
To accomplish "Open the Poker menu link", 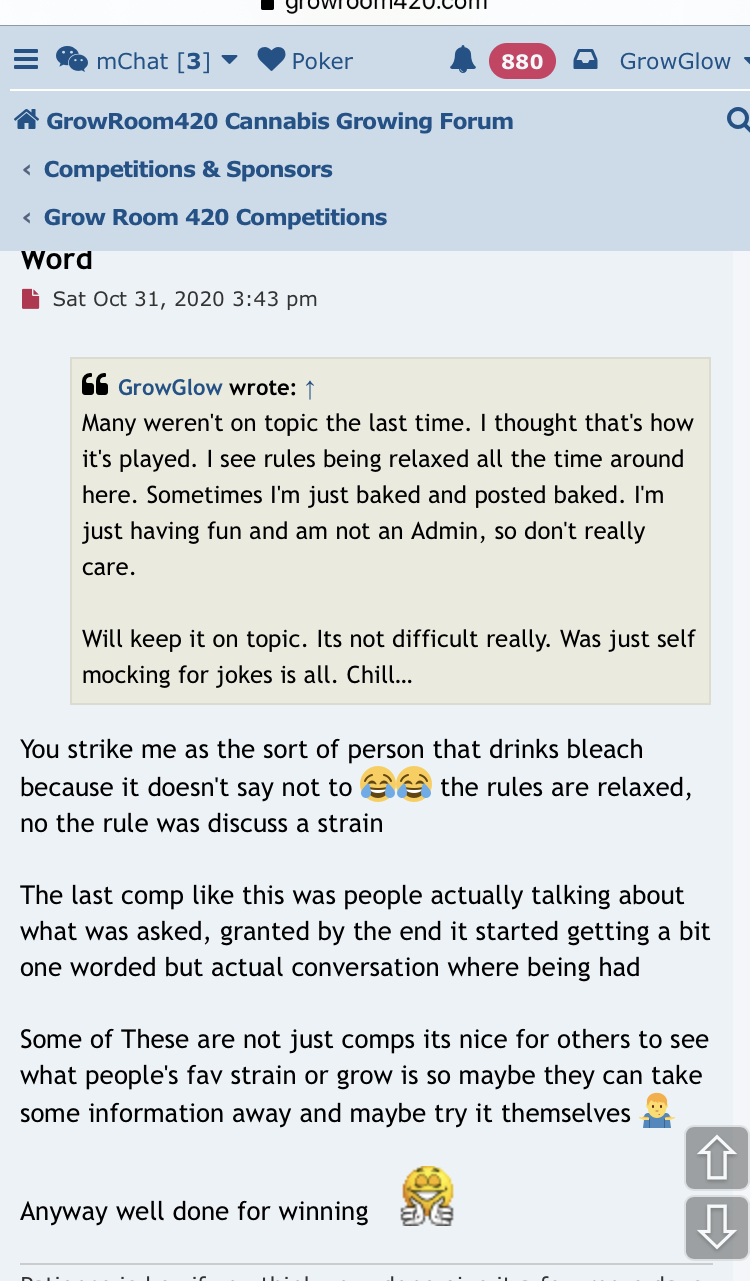I will point(322,61).
